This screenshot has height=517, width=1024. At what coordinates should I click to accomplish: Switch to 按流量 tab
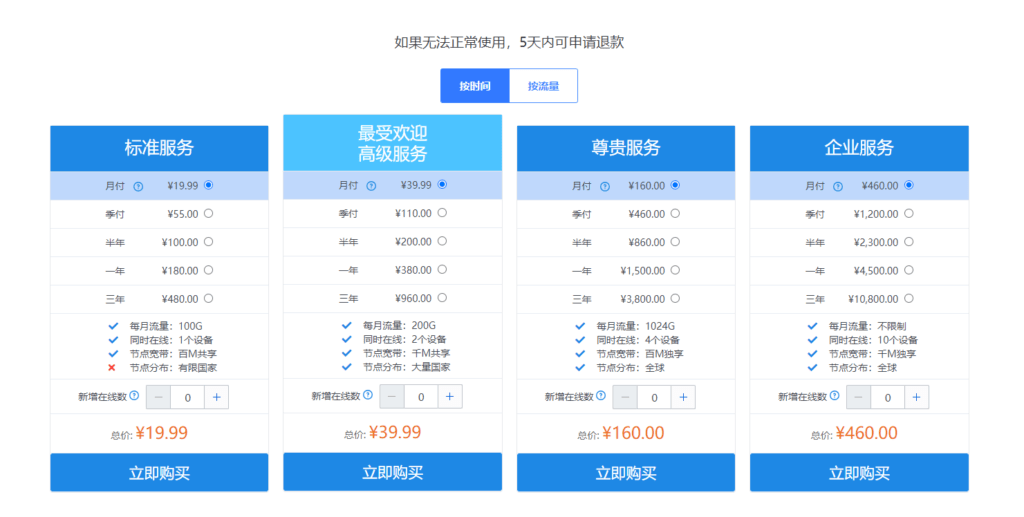coord(543,86)
